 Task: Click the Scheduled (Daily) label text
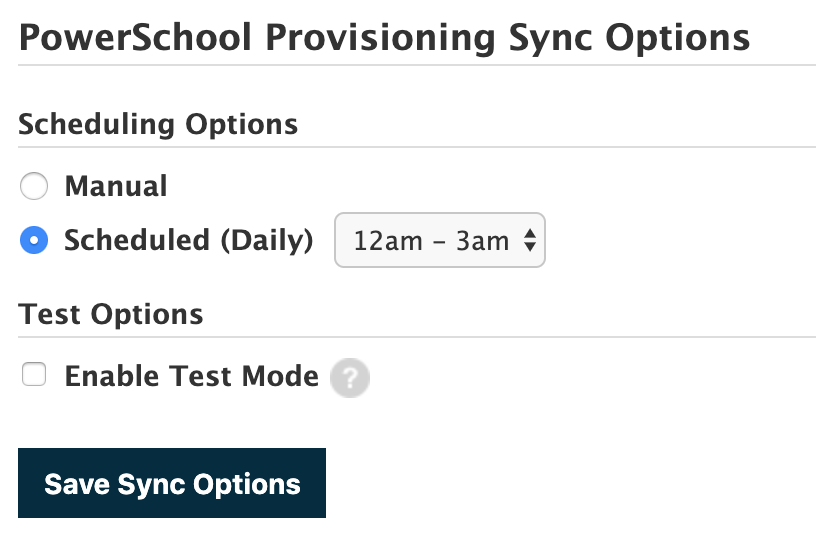pos(188,241)
